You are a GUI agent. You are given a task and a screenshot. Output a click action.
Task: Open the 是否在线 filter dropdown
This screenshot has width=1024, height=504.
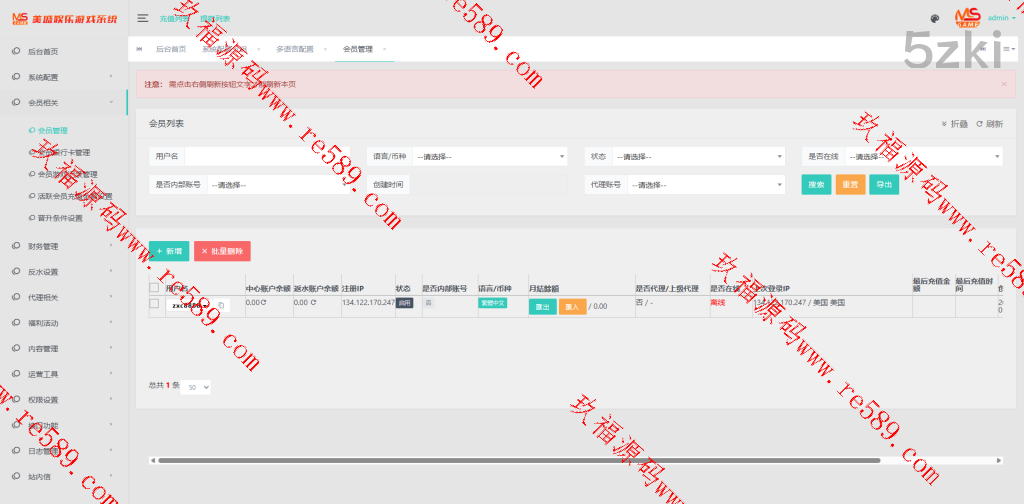point(923,157)
